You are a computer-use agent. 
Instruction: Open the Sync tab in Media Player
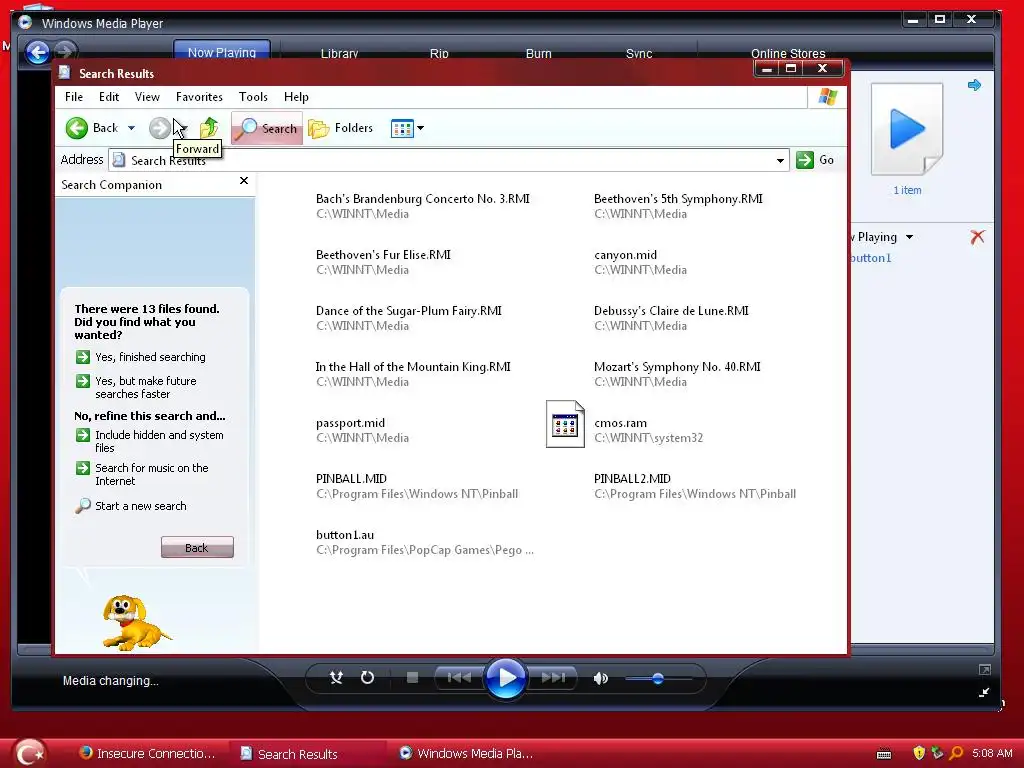pos(639,54)
